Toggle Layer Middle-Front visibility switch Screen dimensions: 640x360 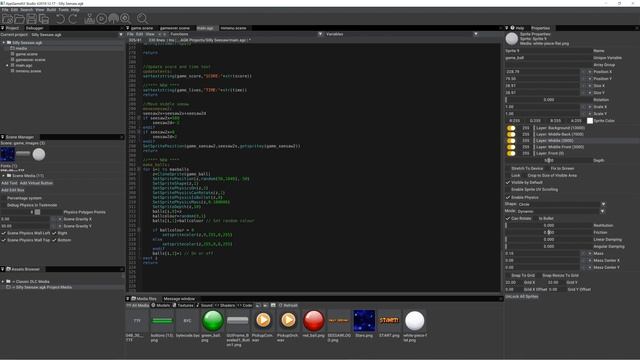(511, 147)
